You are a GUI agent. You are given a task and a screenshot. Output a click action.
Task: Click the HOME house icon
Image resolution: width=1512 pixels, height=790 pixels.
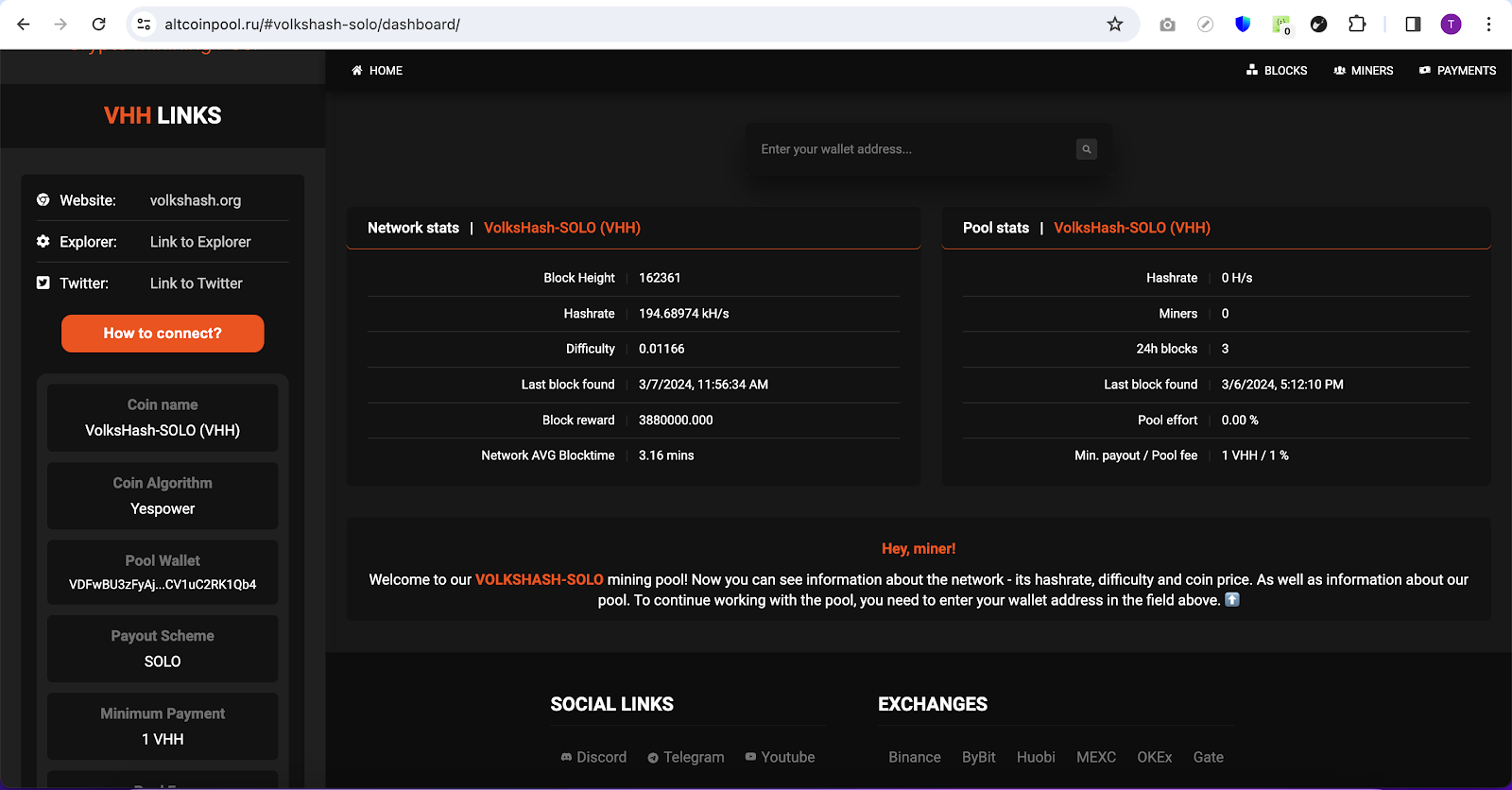356,71
